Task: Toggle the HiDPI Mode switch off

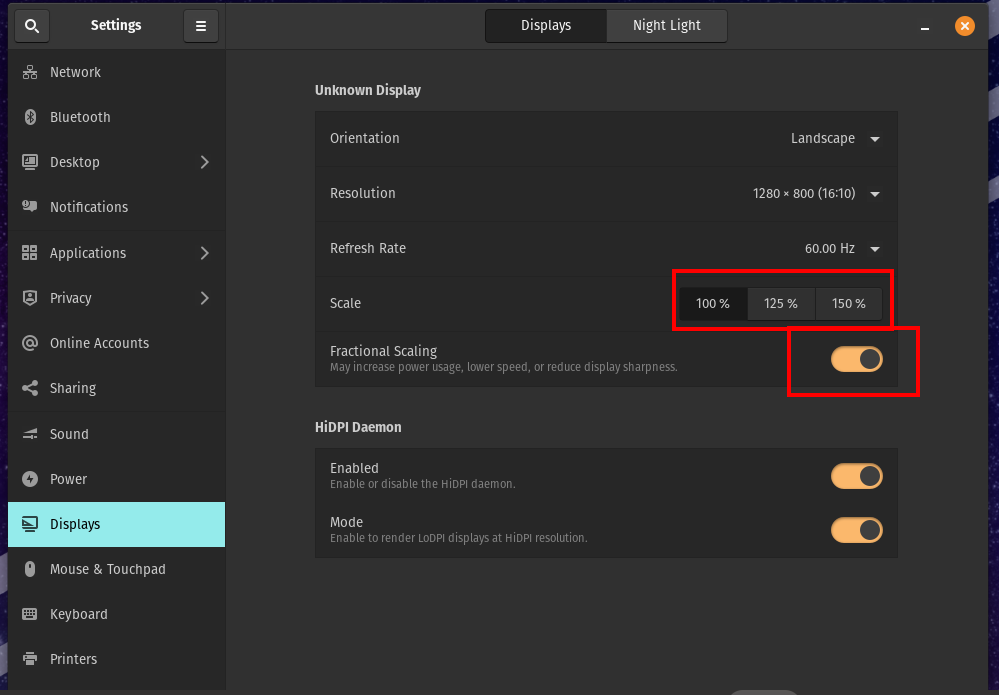Action: click(x=856, y=530)
